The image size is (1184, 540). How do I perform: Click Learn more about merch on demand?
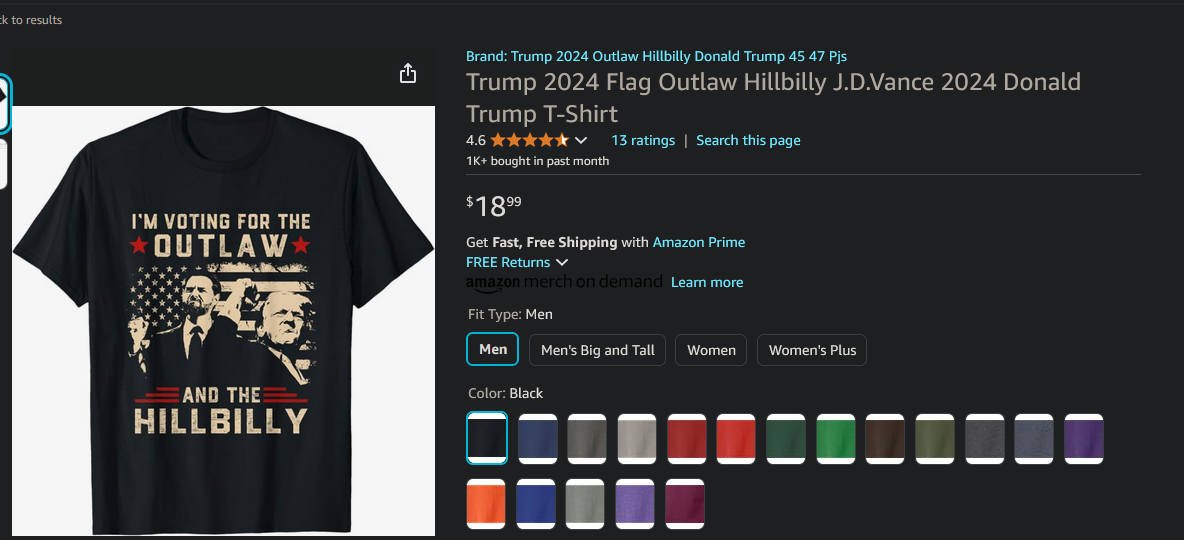point(707,282)
